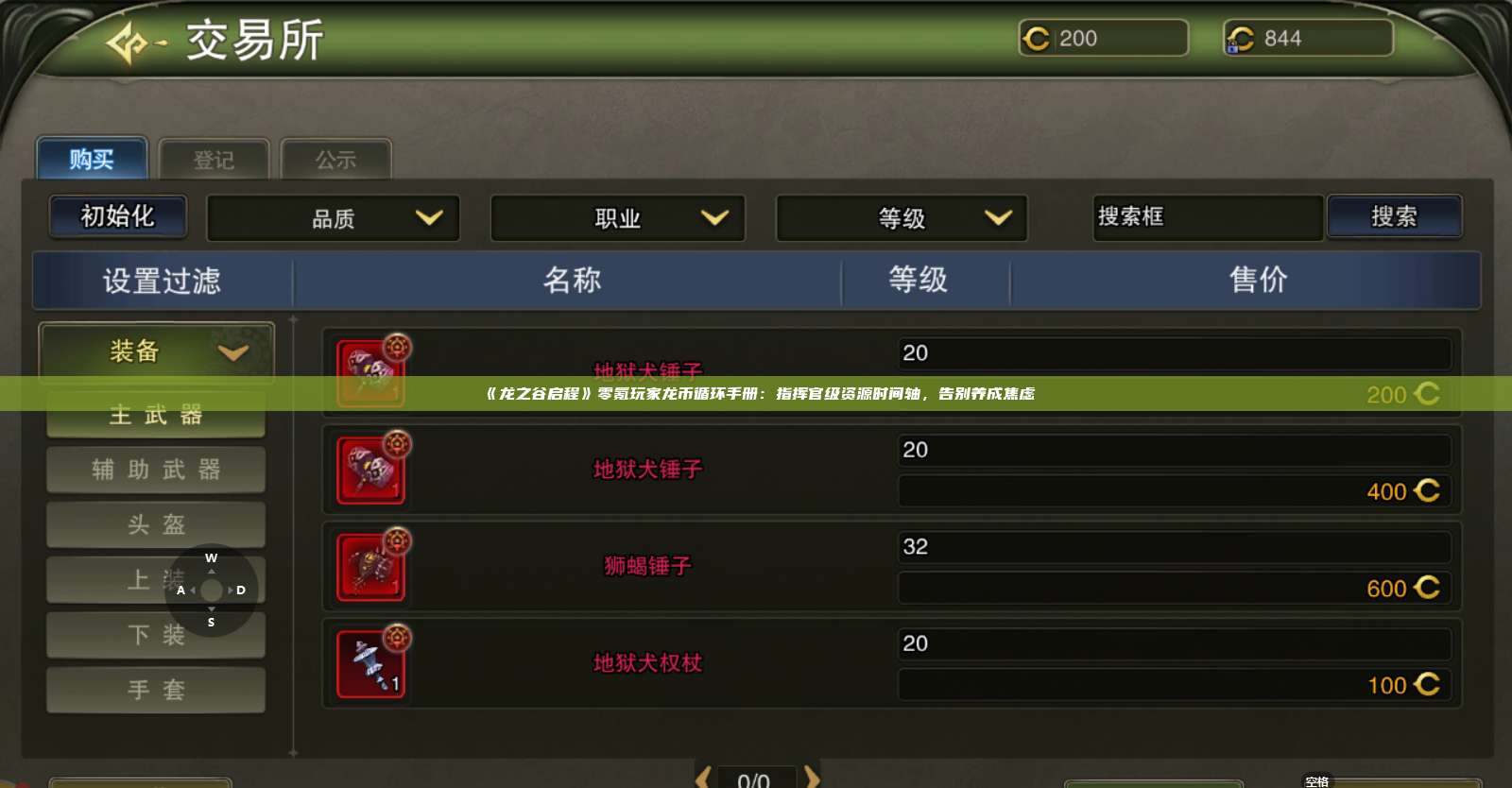Click the coin icon beside the 100 price
This screenshot has height=788, width=1512.
tap(1427, 683)
